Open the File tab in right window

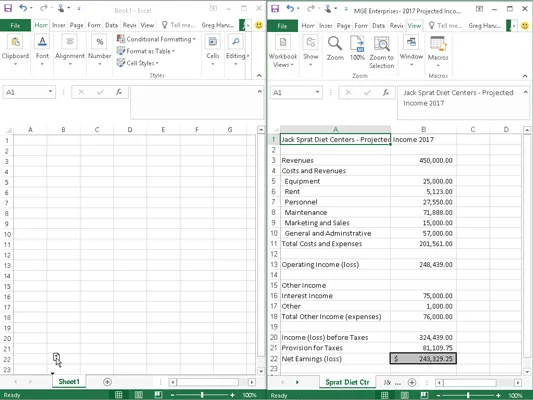pyautogui.click(x=282, y=26)
